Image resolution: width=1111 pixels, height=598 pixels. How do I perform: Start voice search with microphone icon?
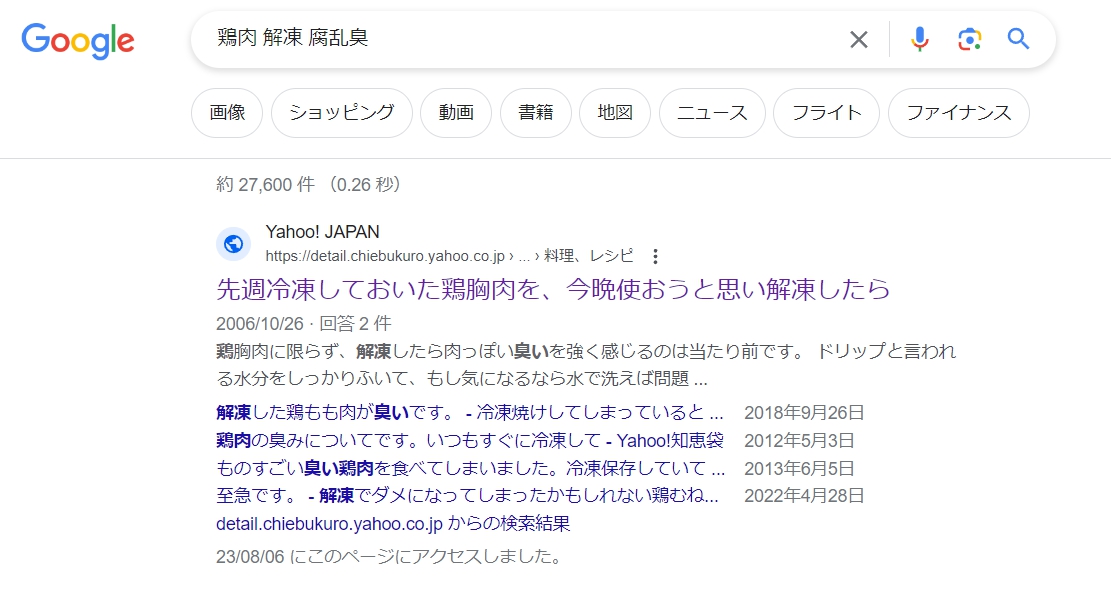[920, 39]
